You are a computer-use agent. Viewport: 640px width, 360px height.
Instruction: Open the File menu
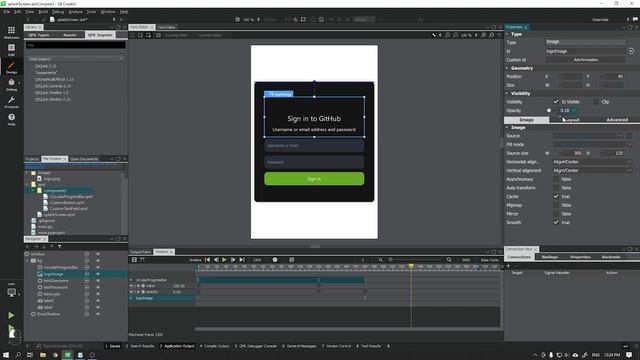click(x=7, y=12)
